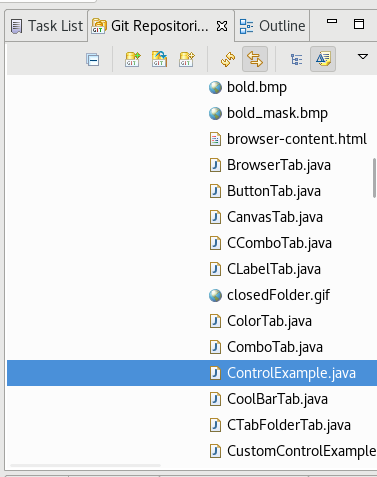Open the View Menu dropdown arrow
The height and width of the screenshot is (477, 377).
pos(363,57)
